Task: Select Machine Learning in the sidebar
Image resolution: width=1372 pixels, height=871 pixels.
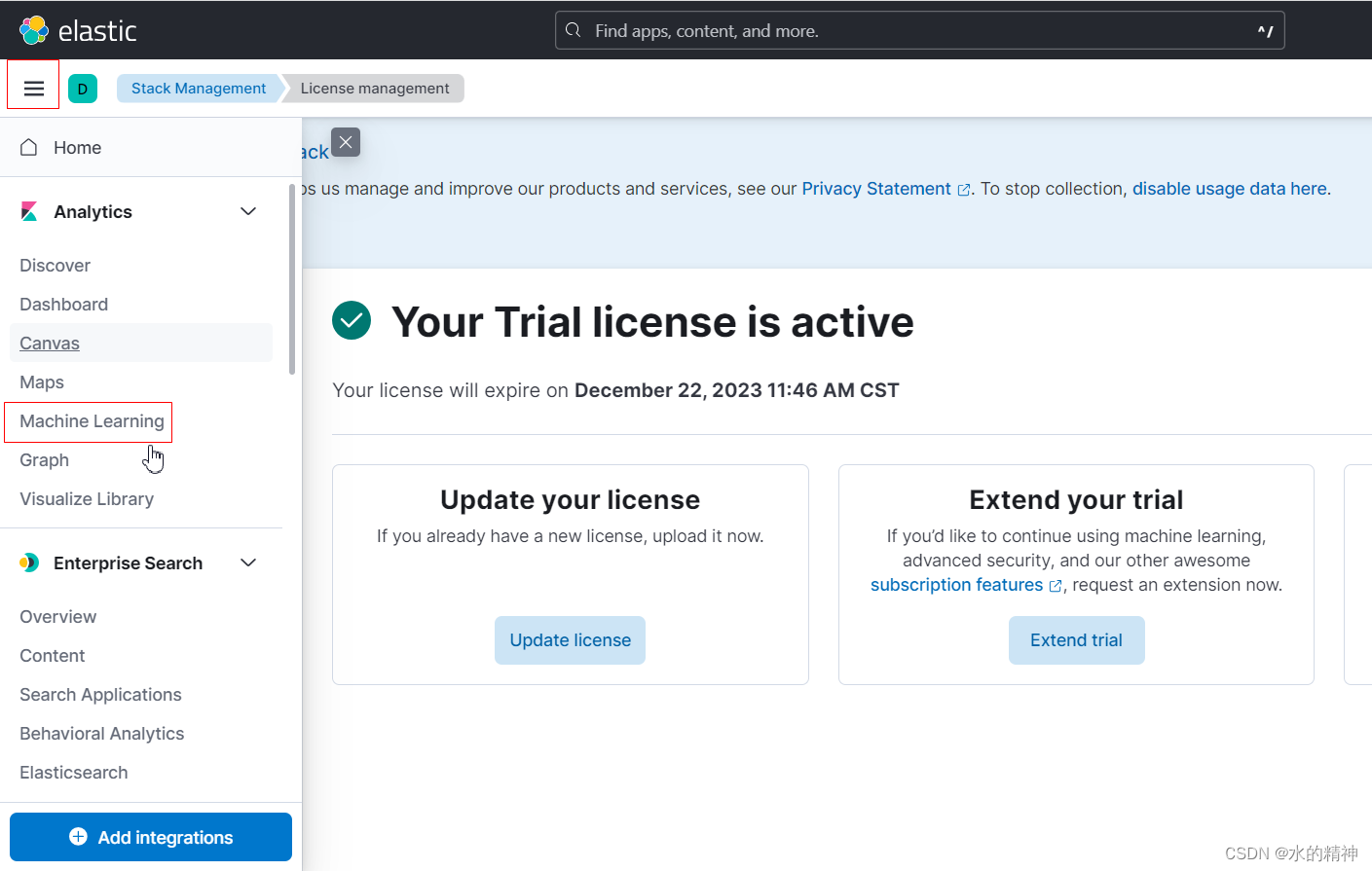Action: click(x=92, y=420)
